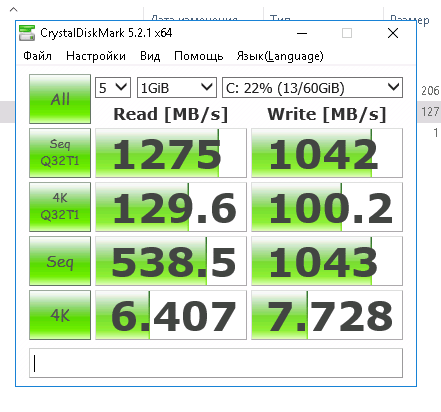Focus the comment text field at bottom
The width and height of the screenshot is (441, 412).
pos(216,363)
